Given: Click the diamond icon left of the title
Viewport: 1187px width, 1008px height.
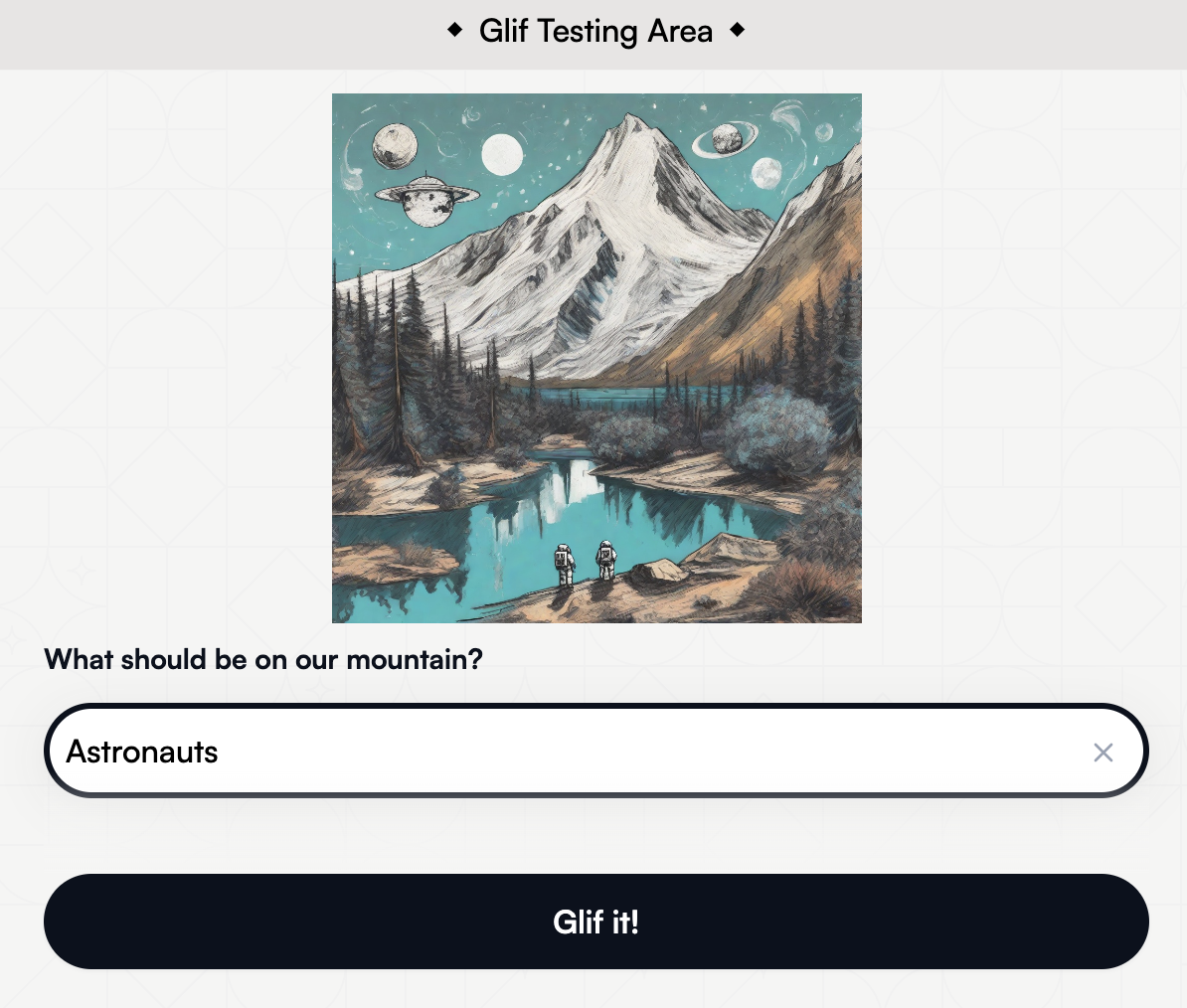Looking at the screenshot, I should point(455,30).
